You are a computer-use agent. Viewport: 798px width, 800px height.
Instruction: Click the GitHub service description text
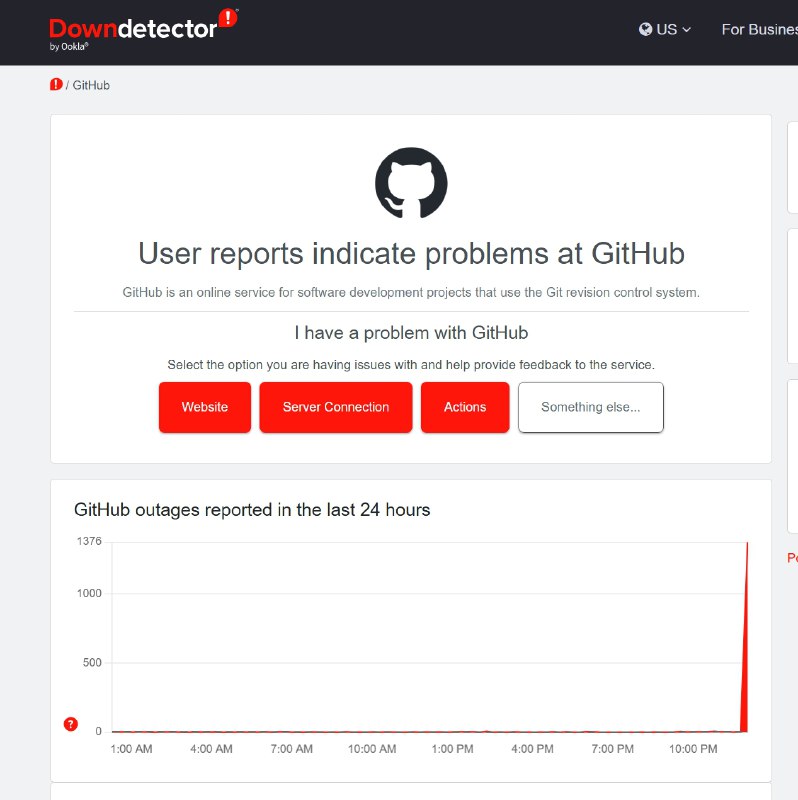tap(411, 292)
